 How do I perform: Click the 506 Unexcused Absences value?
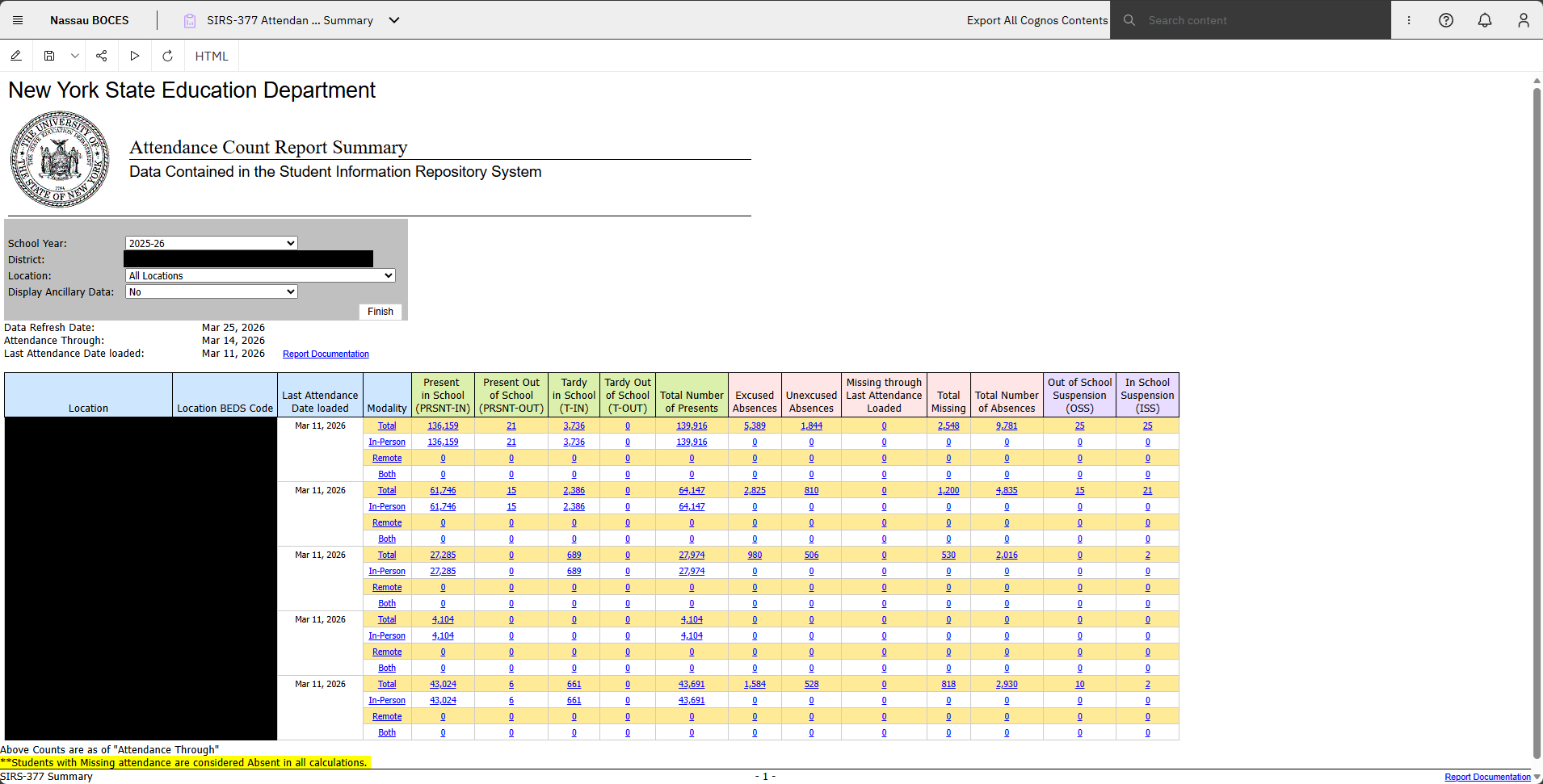click(811, 555)
